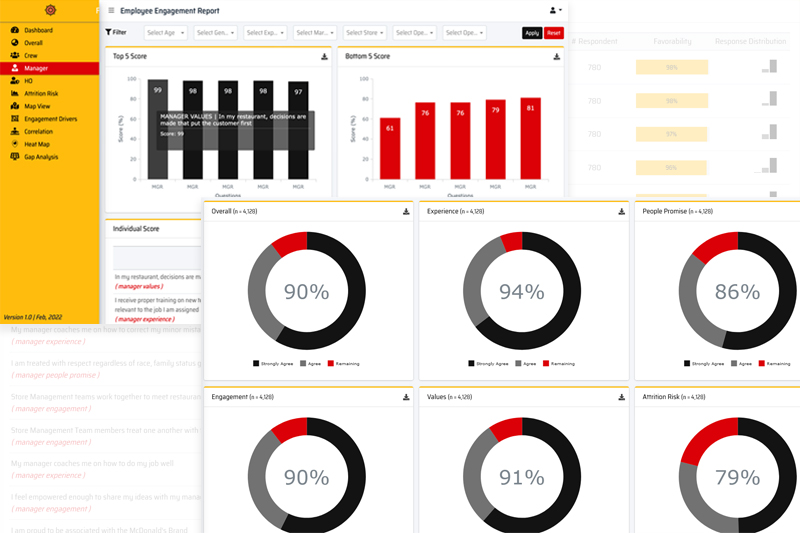Image resolution: width=800 pixels, height=533 pixels.
Task: Click the Top 5 bar scoring 99
Action: (x=158, y=130)
